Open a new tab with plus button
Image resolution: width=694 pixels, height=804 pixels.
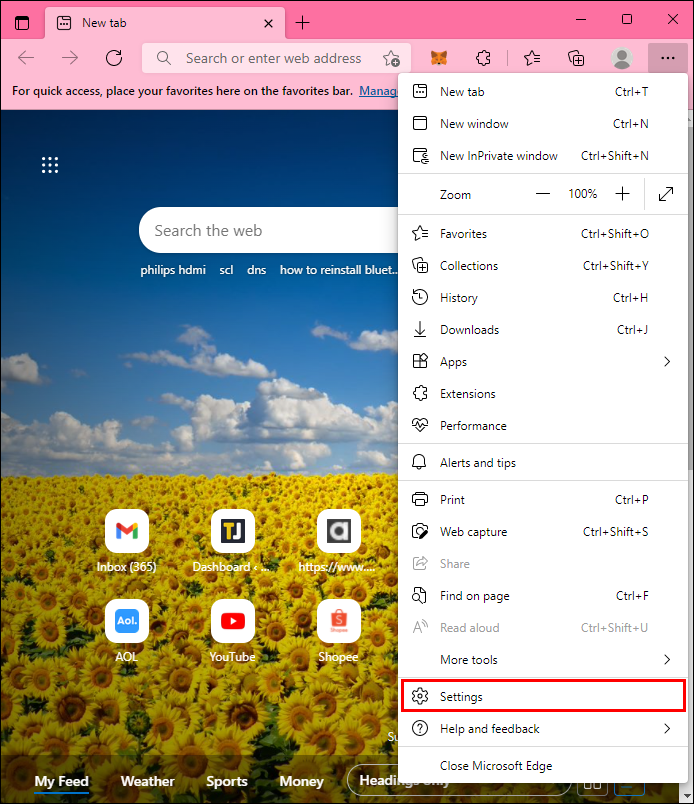click(x=303, y=23)
